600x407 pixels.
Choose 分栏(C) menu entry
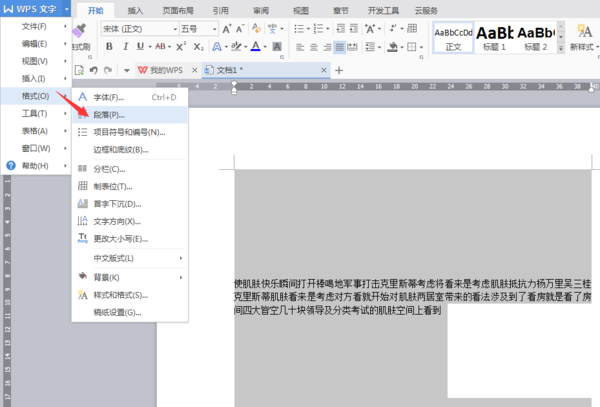coord(130,169)
